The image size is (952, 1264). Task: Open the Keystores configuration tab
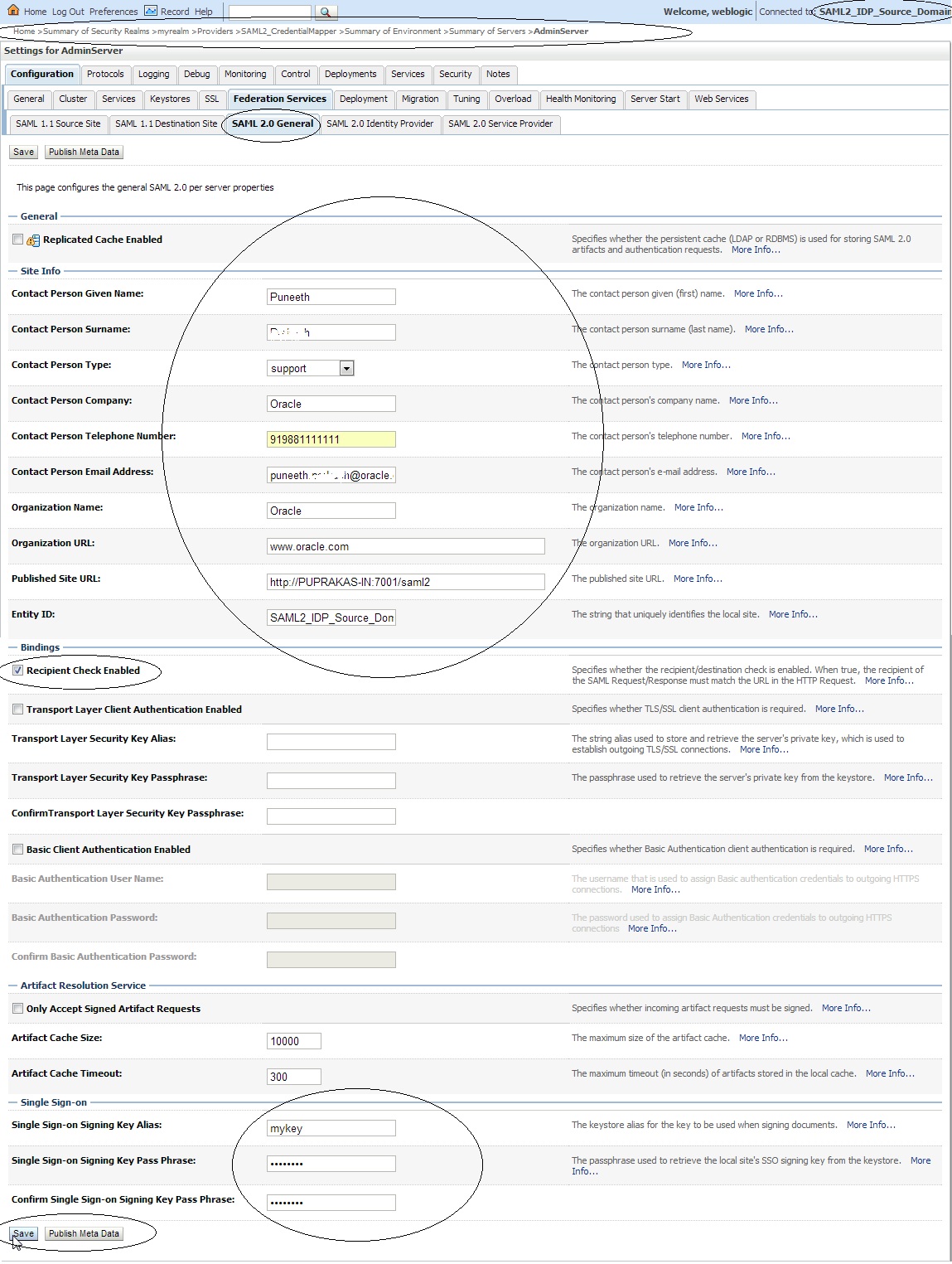coord(170,99)
